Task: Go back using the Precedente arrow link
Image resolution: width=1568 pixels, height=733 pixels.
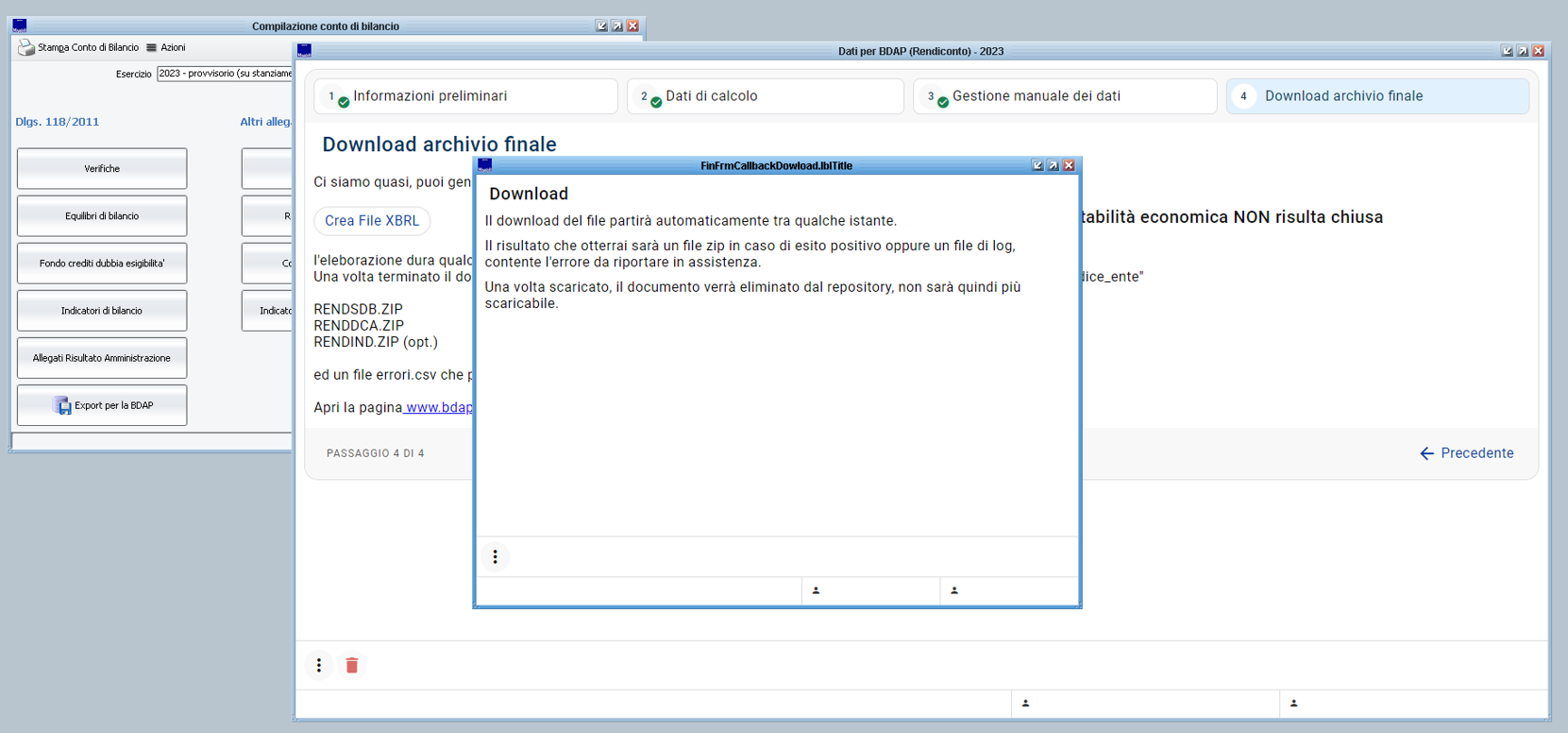Action: 1466,453
